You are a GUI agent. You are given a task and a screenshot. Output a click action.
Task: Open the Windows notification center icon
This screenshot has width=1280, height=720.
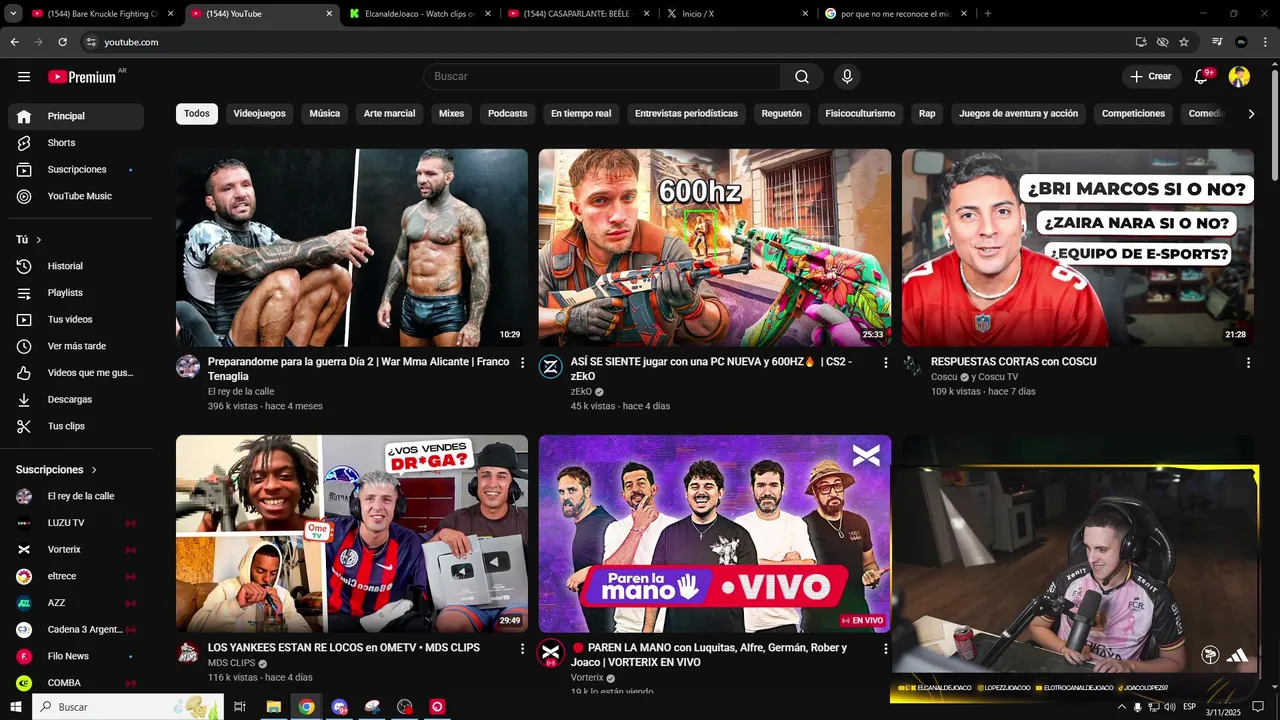tap(1258, 707)
